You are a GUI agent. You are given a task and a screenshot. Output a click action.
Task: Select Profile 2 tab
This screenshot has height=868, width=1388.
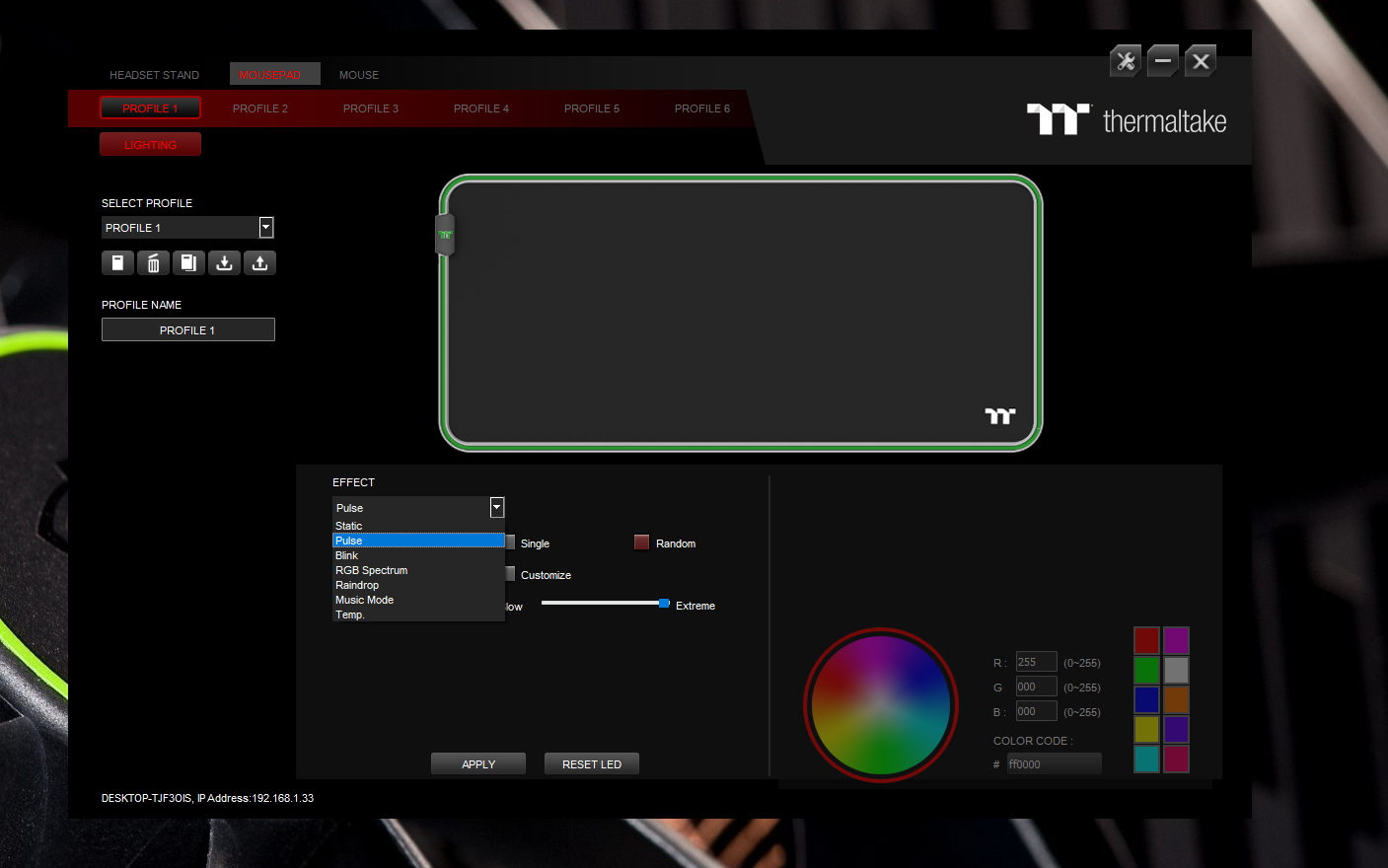click(260, 108)
